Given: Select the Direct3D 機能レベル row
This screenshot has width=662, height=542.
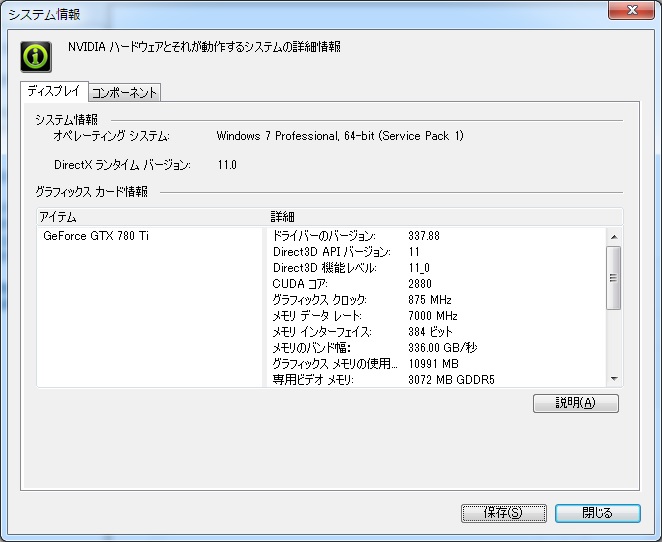Looking at the screenshot, I should tap(325, 268).
